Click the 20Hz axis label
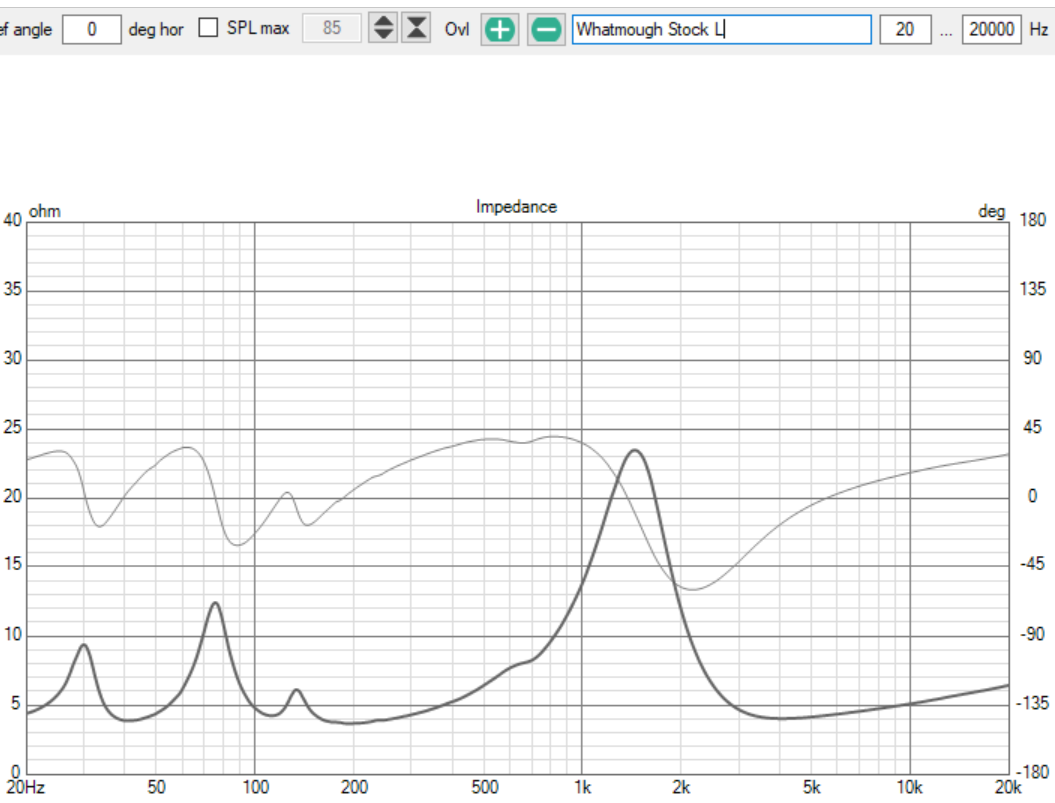 coord(26,787)
